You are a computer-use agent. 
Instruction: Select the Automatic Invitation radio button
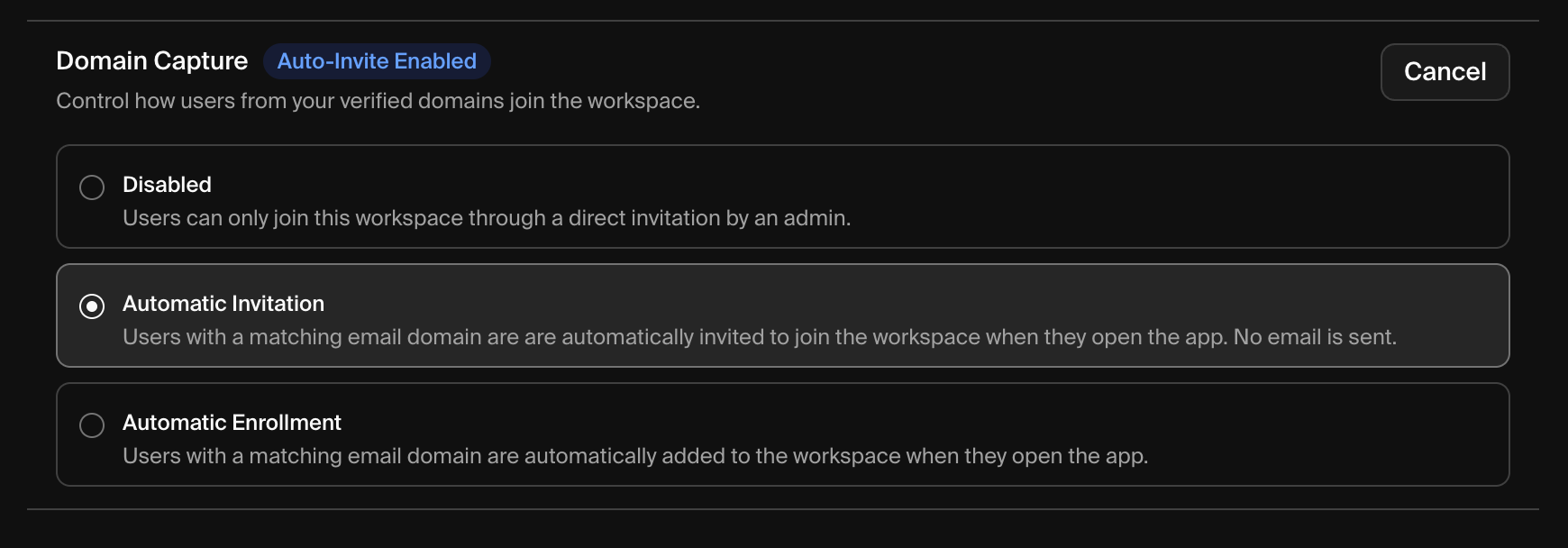(x=92, y=306)
